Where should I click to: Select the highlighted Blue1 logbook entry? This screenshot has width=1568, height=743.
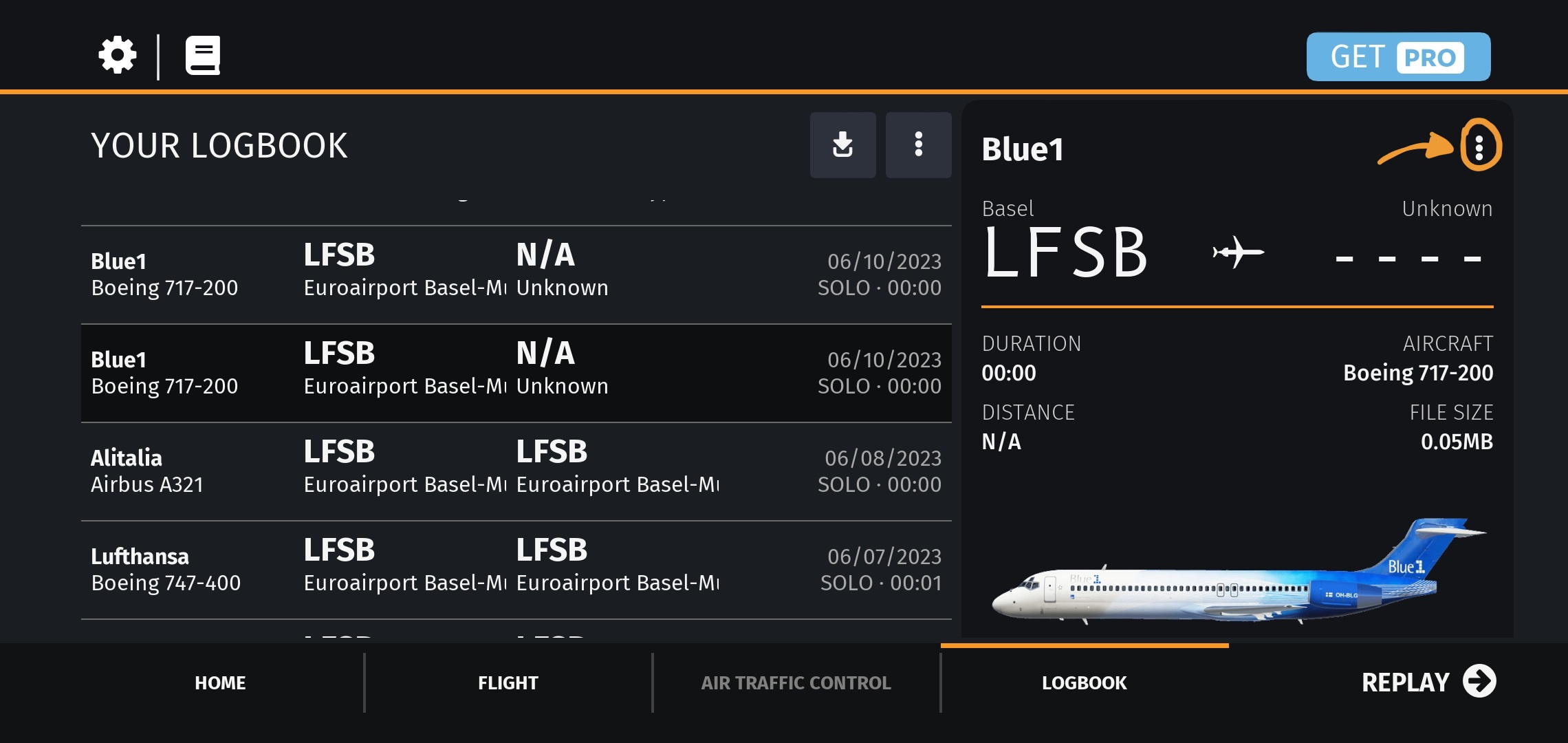(516, 373)
